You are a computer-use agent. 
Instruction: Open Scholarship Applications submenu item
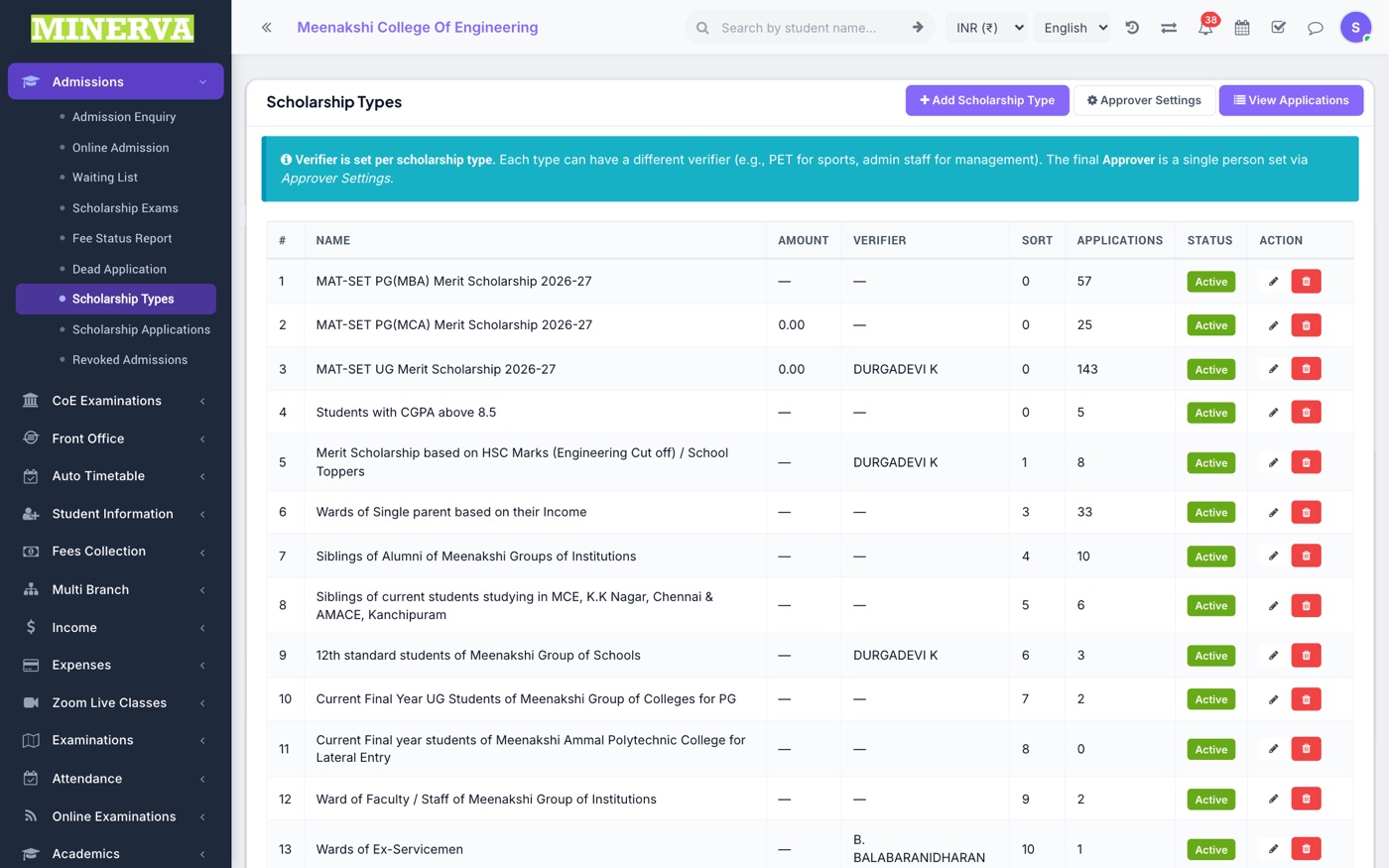click(x=141, y=329)
